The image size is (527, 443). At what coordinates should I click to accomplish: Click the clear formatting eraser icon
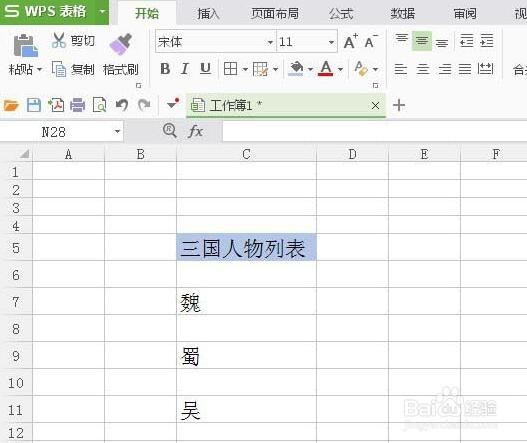click(x=361, y=69)
